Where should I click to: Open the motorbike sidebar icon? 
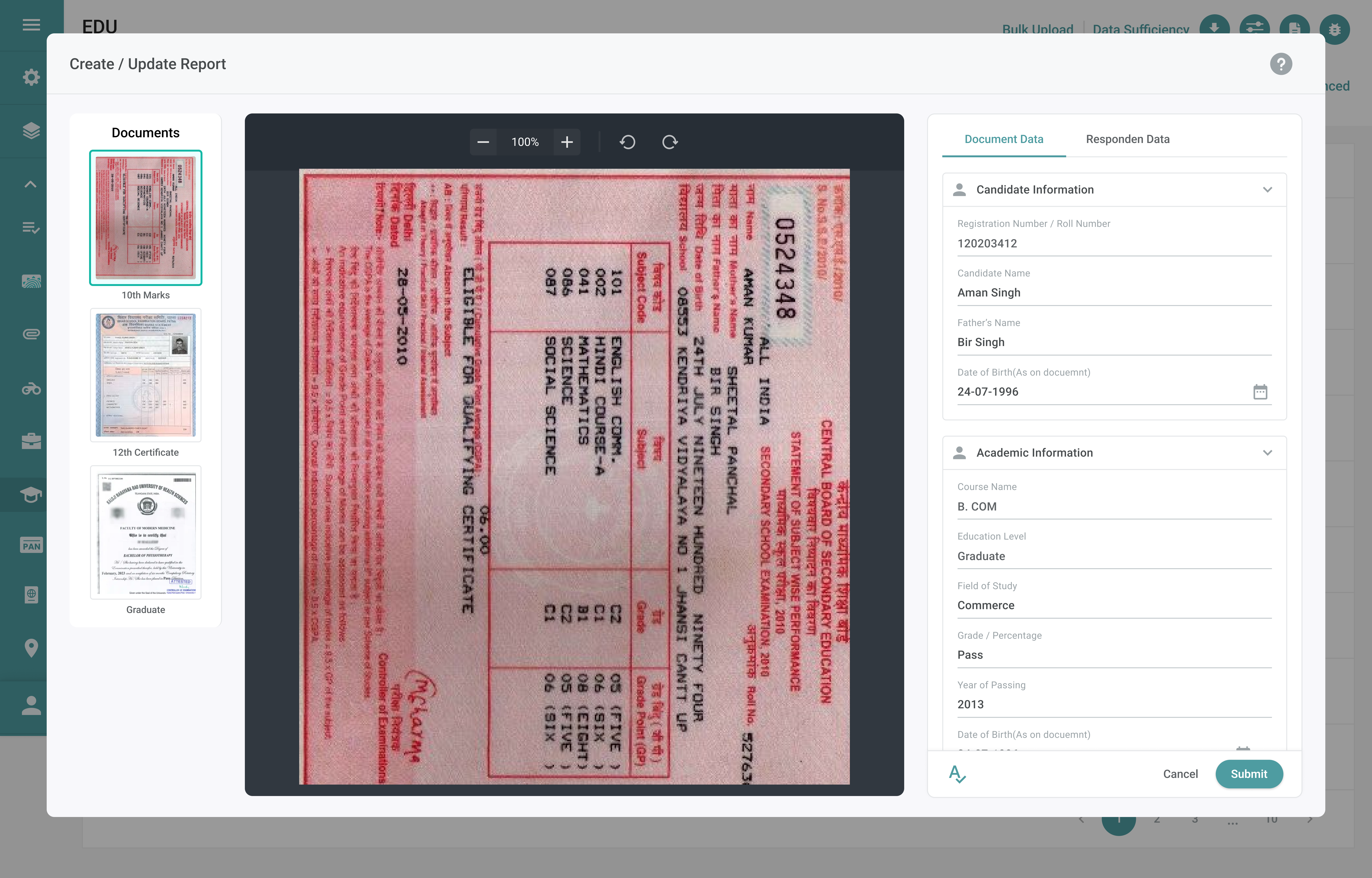coord(31,389)
